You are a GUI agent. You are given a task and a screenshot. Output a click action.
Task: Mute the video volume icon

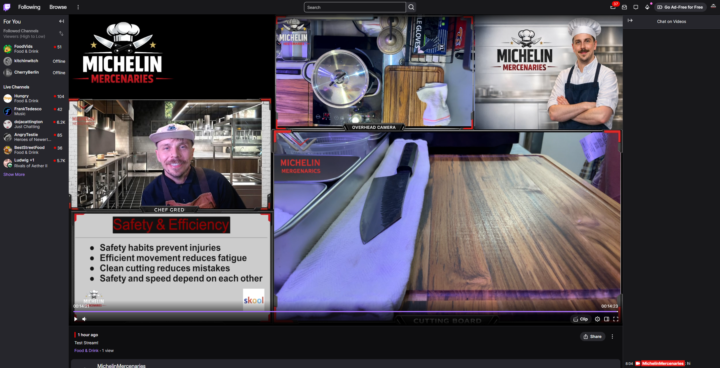click(x=84, y=319)
